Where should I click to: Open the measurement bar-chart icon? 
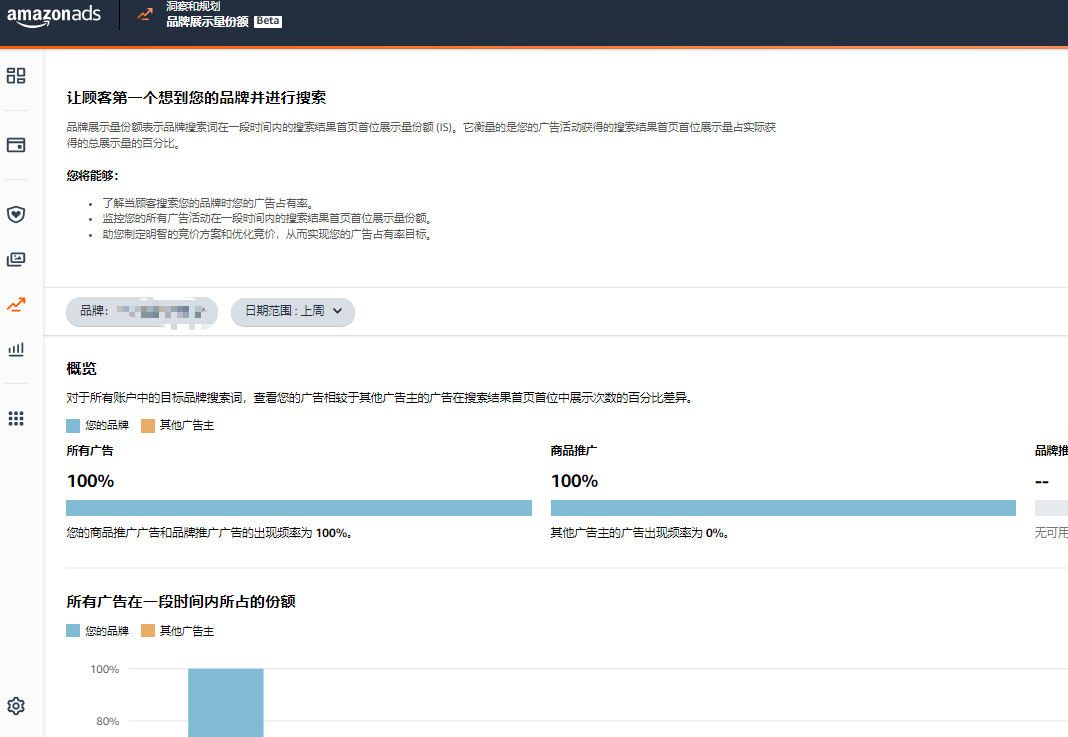coord(15,349)
